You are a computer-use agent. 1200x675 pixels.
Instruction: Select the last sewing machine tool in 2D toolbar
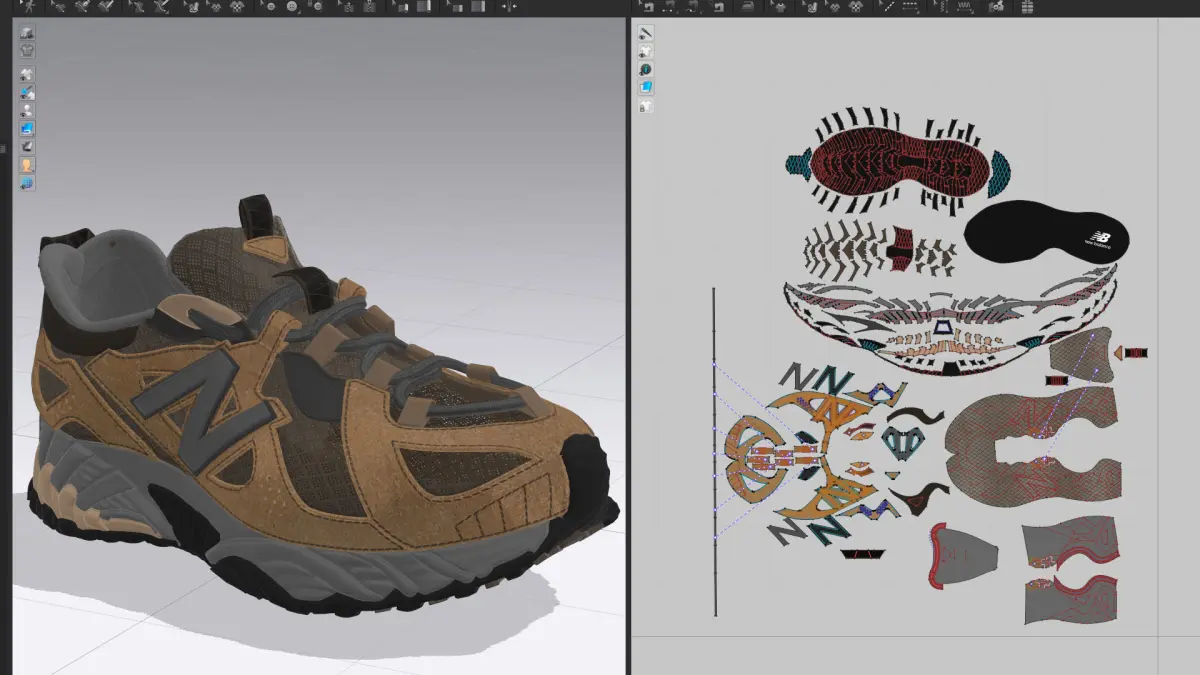[718, 6]
